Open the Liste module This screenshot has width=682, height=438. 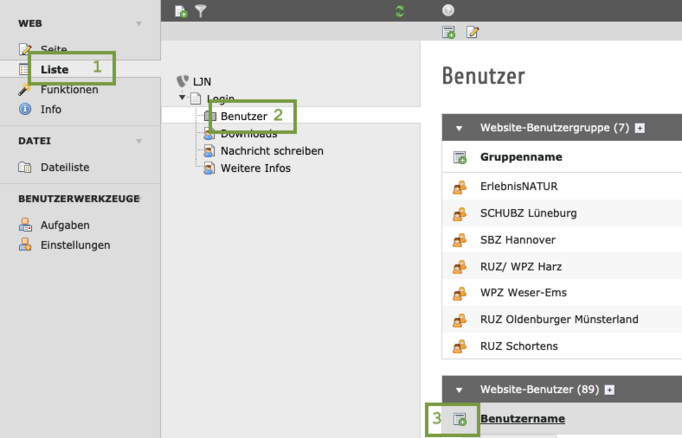click(54, 70)
